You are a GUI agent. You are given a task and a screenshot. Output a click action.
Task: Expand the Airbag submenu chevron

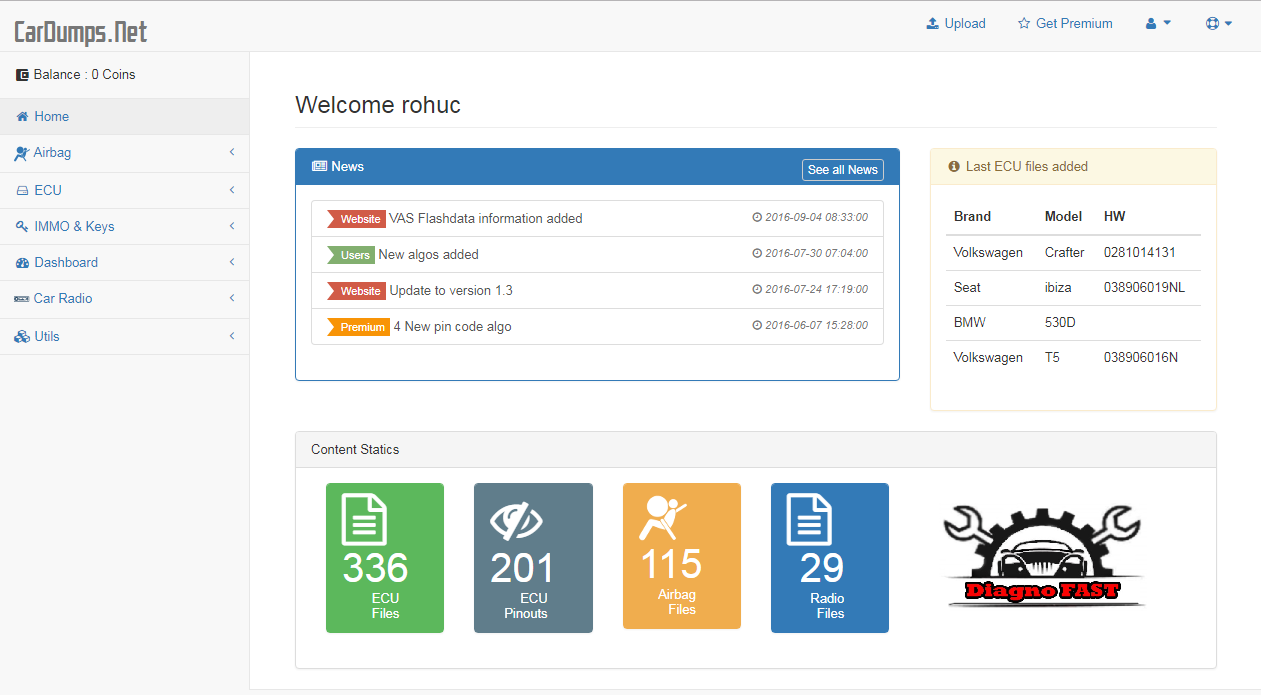[x=232, y=153]
